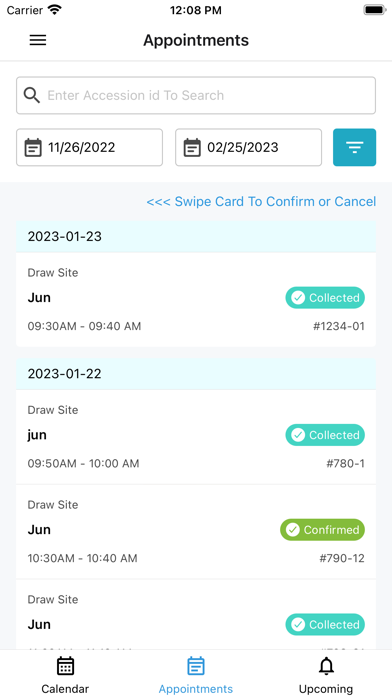This screenshot has height=696, width=392.
Task: Open appointment card #790-12
Action: (196, 532)
